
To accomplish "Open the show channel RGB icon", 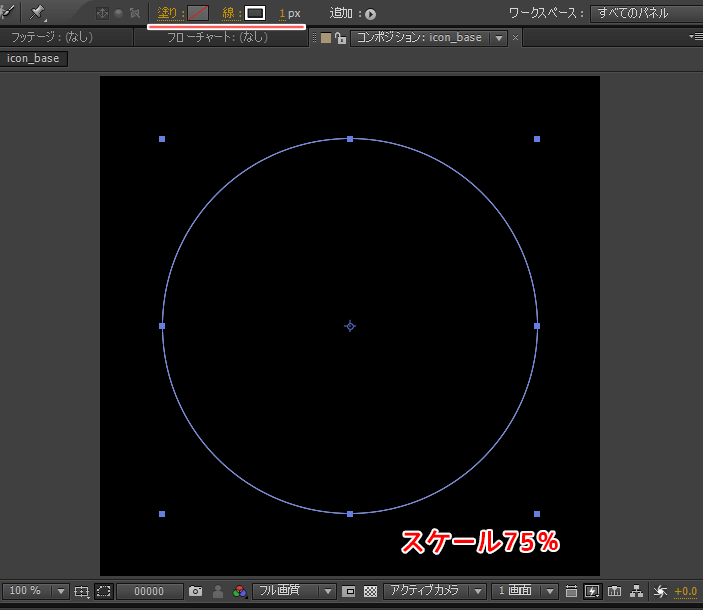I will [x=239, y=591].
